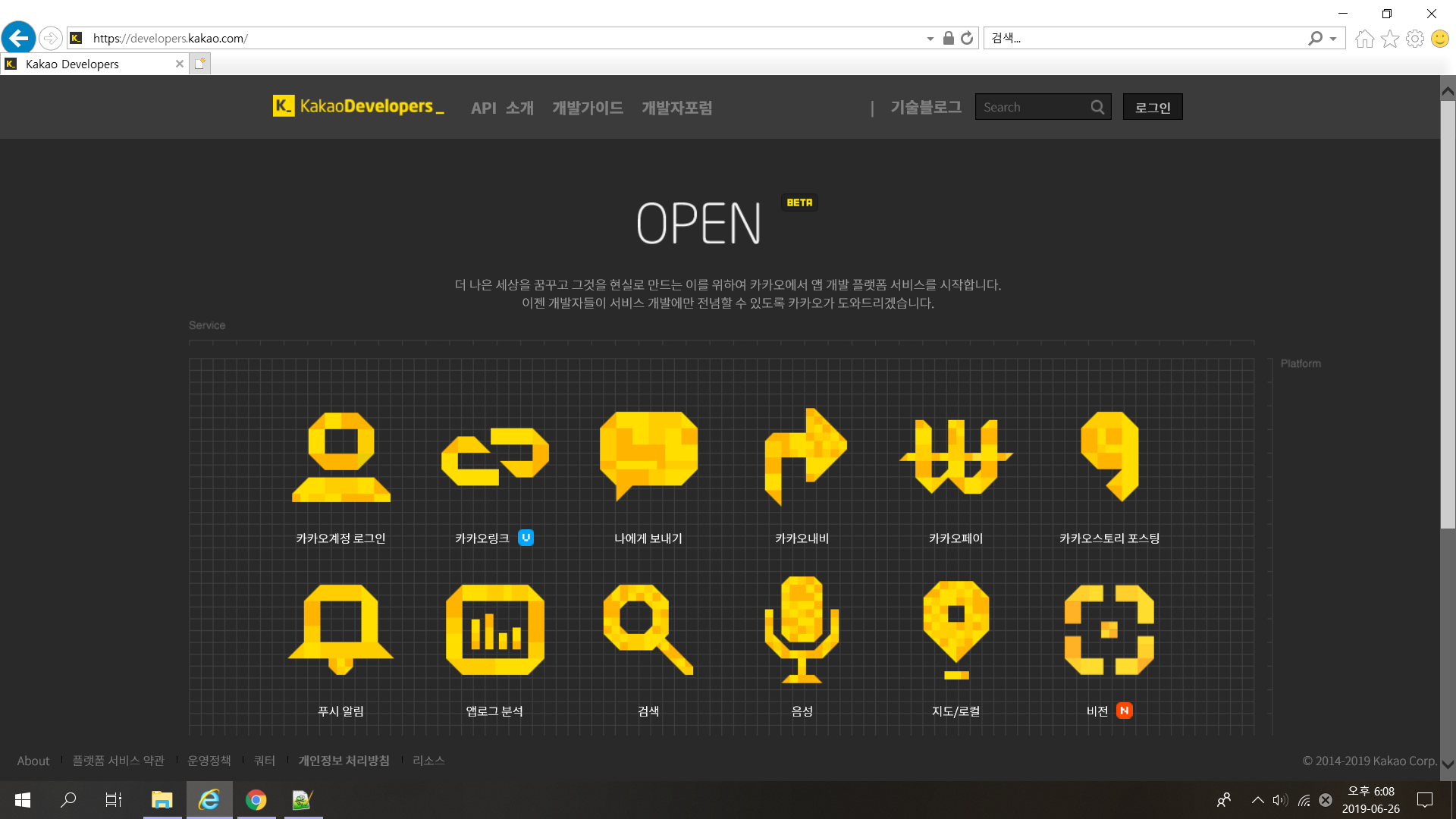1456x819 pixels.
Task: Click the BETA badge near OPEN
Action: point(799,202)
